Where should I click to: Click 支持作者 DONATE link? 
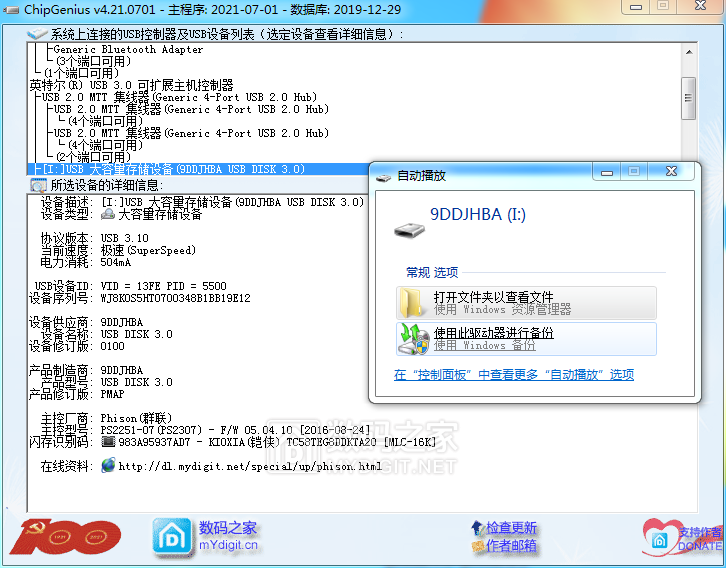(700, 539)
